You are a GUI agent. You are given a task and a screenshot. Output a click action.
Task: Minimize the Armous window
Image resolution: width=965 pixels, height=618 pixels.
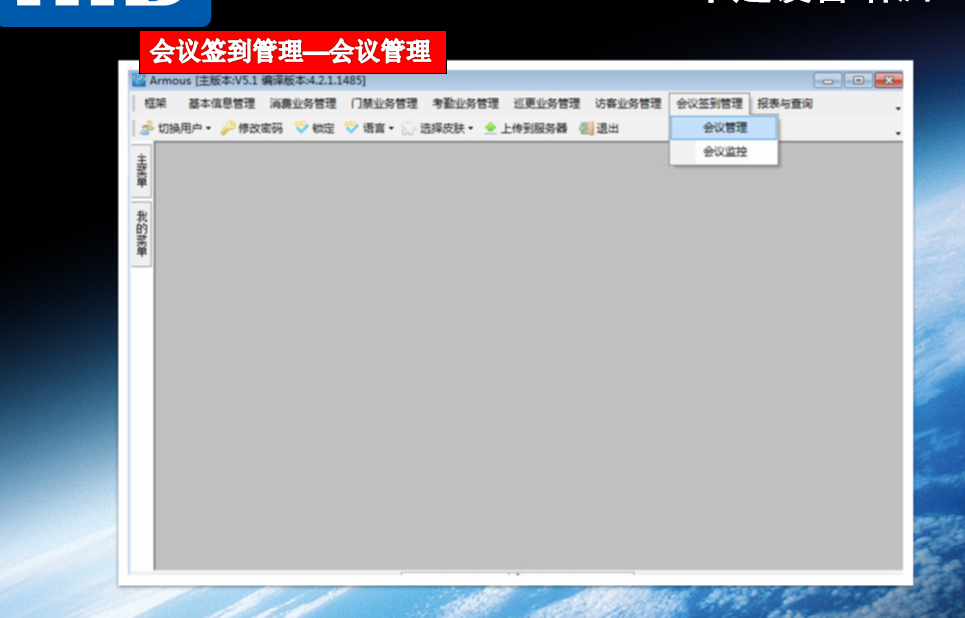(x=828, y=80)
